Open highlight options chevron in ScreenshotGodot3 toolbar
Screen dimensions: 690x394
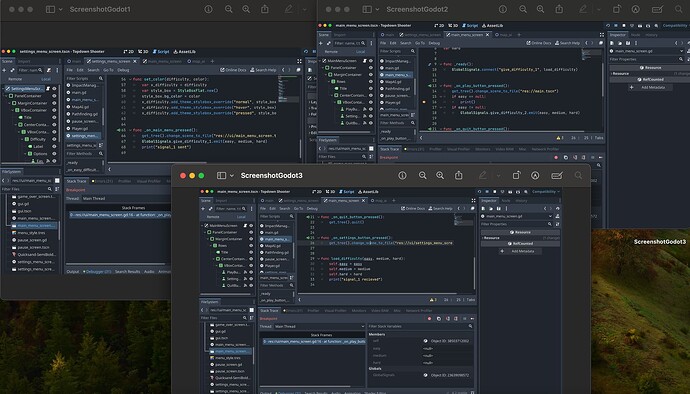pos(499,176)
